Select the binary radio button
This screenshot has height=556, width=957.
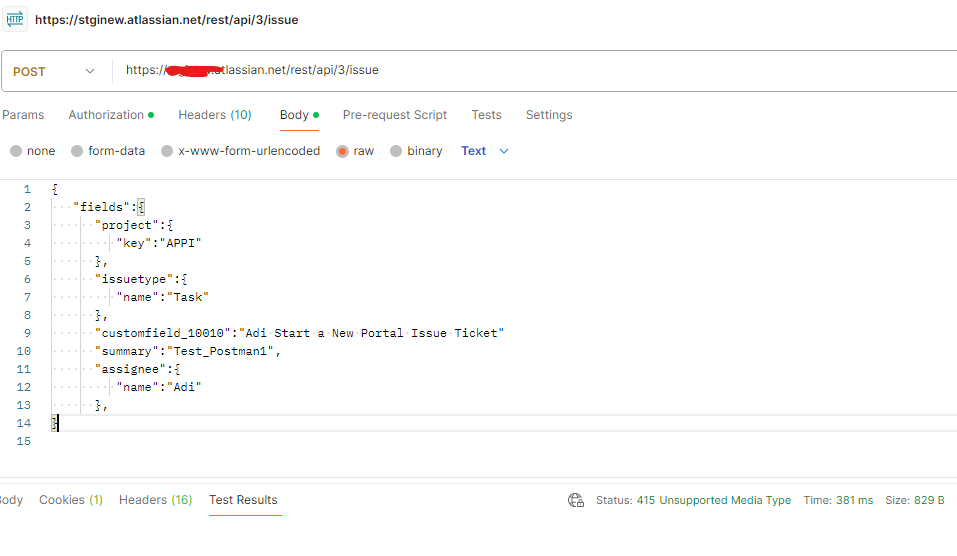(396, 151)
